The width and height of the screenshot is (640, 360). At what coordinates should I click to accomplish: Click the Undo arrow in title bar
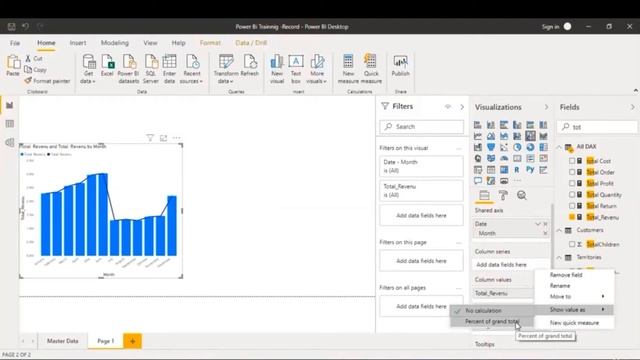25,27
